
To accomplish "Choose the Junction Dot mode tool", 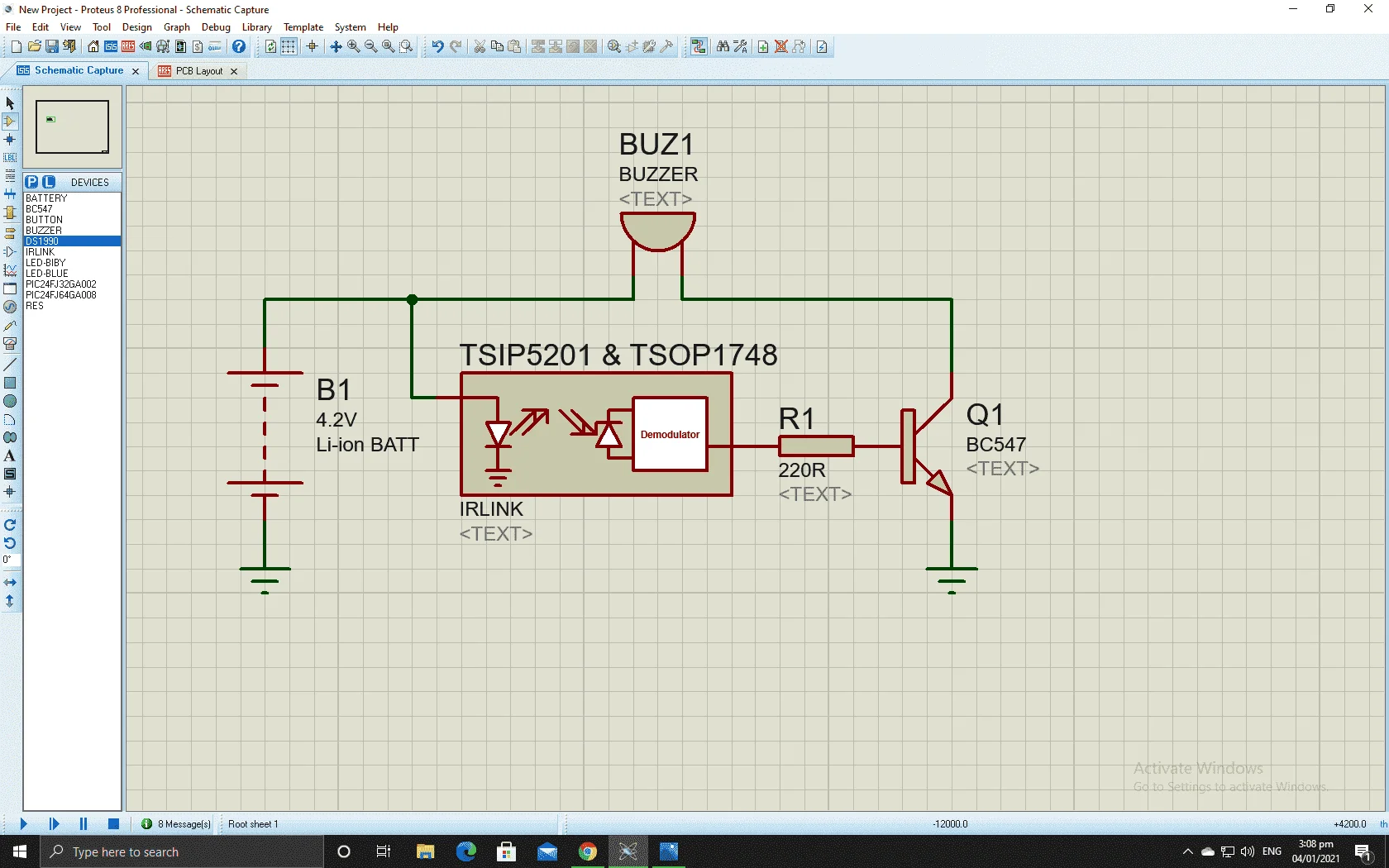I will click(10, 140).
